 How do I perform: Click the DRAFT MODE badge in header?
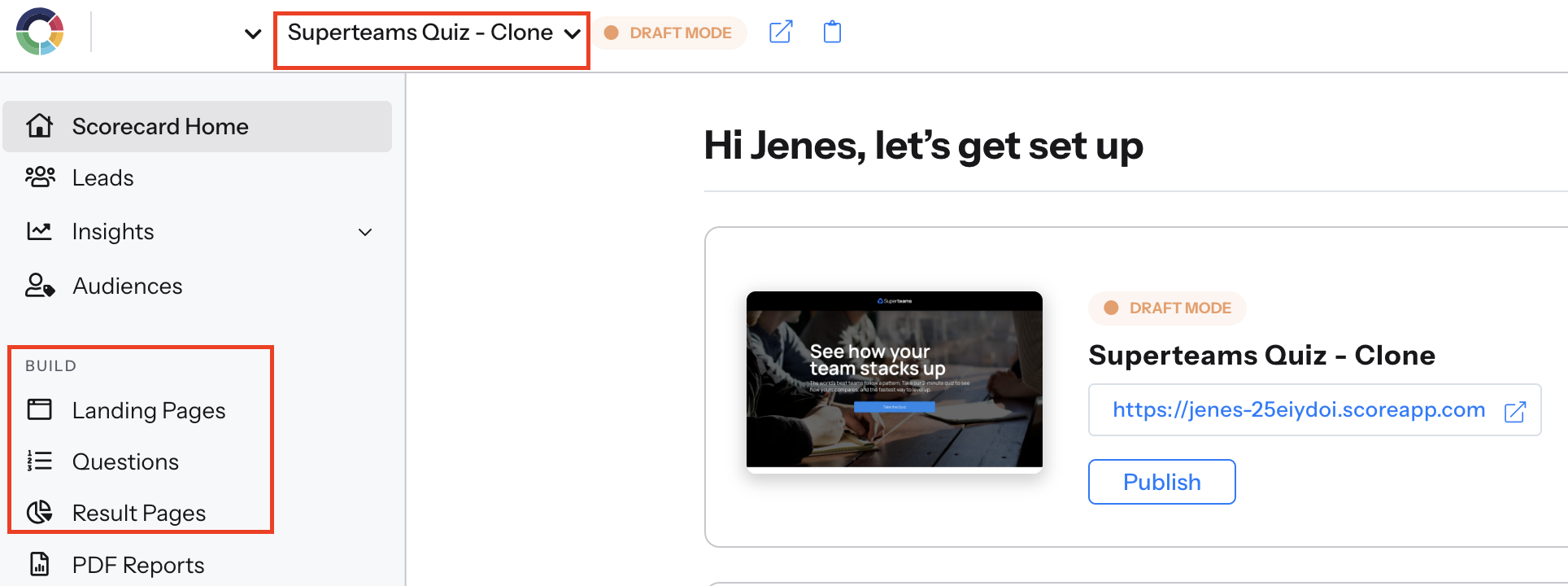669,33
